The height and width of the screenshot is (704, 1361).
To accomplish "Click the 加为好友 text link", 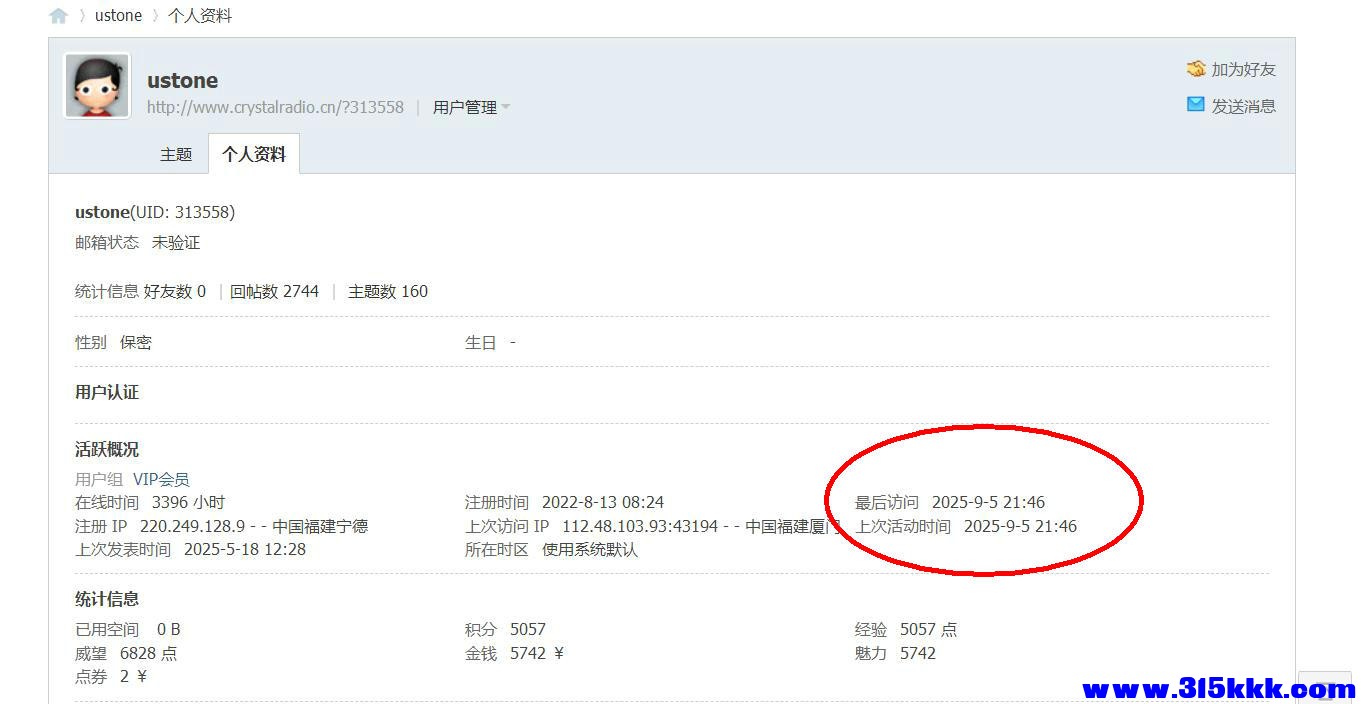I will pyautogui.click(x=1243, y=69).
